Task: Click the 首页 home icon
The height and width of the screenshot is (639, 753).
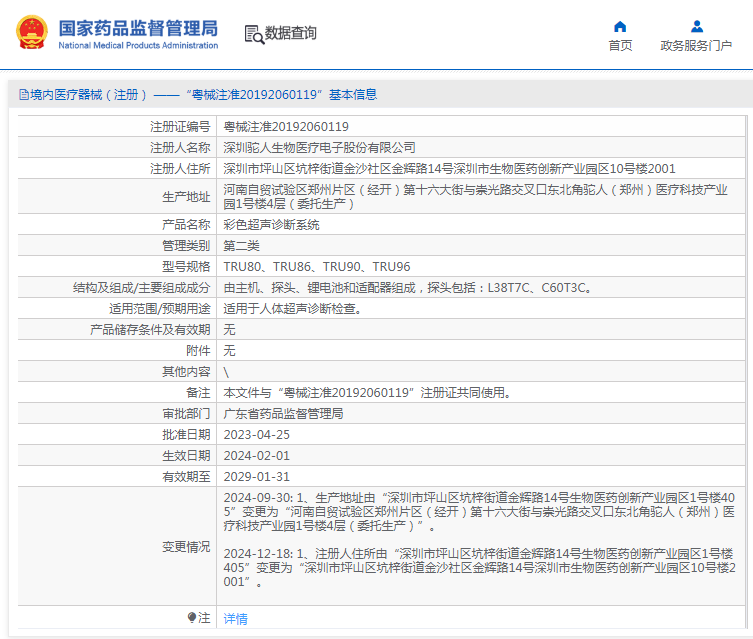Action: coord(620,26)
